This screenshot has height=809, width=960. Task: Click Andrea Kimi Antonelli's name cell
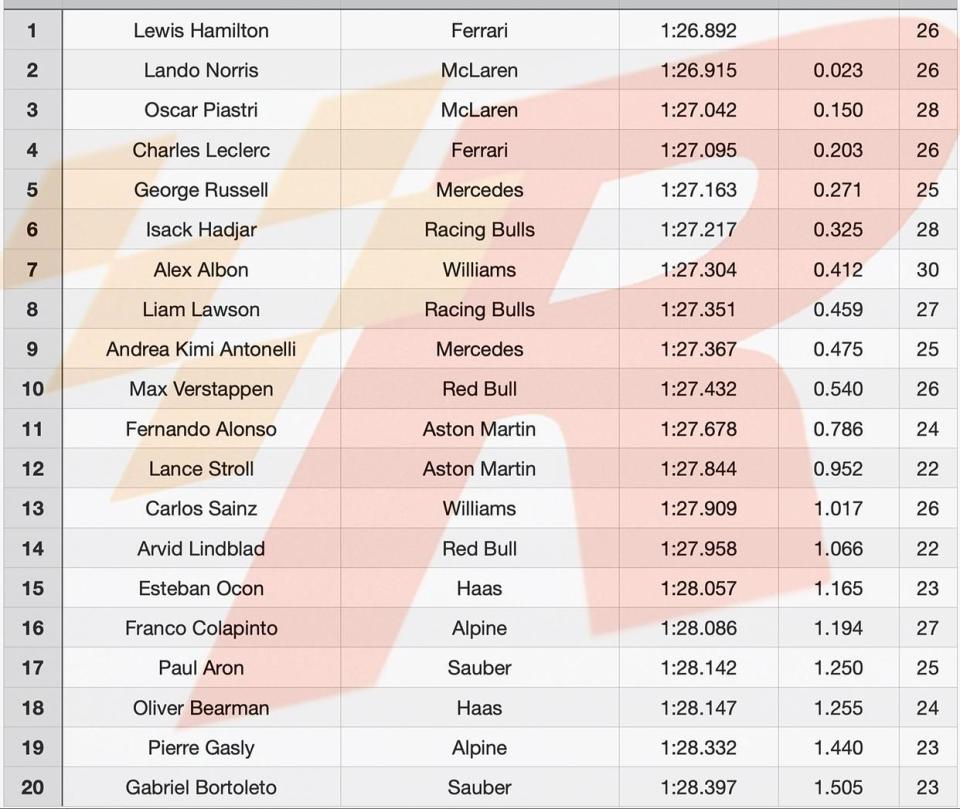201,349
